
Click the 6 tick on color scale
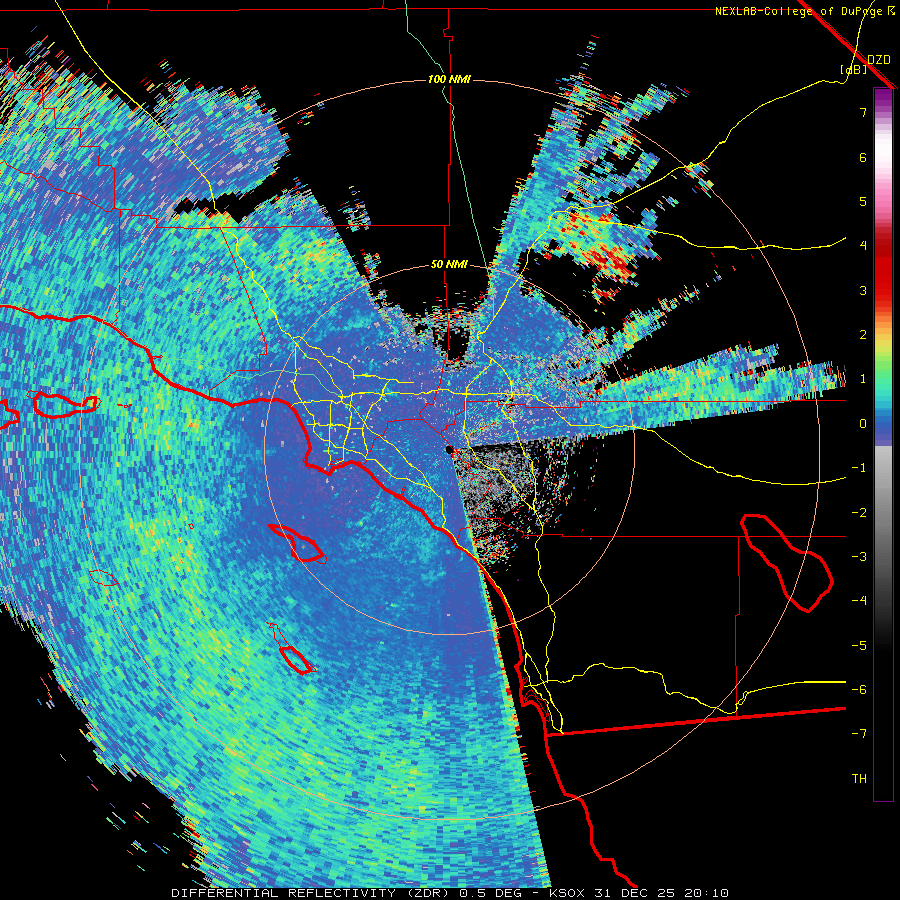click(863, 157)
